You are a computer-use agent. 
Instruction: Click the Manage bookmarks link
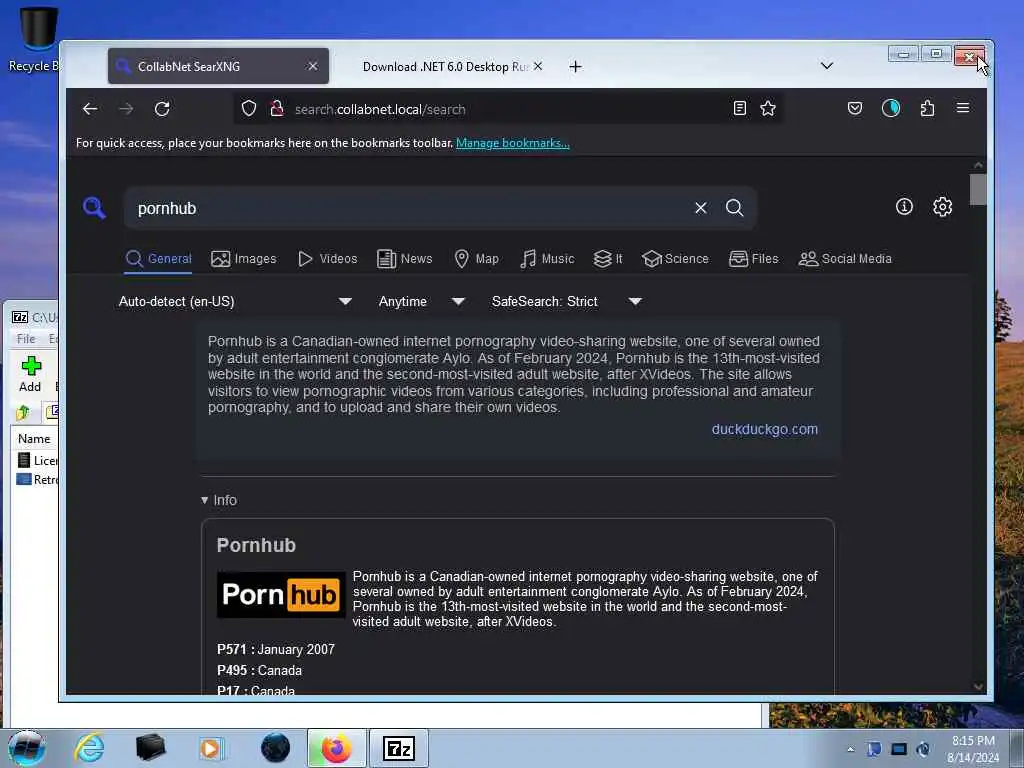point(513,143)
